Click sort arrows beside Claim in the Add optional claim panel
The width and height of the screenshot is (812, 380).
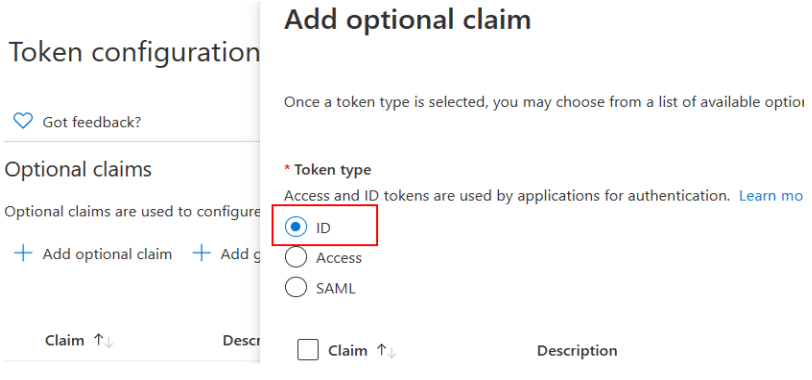tap(387, 351)
